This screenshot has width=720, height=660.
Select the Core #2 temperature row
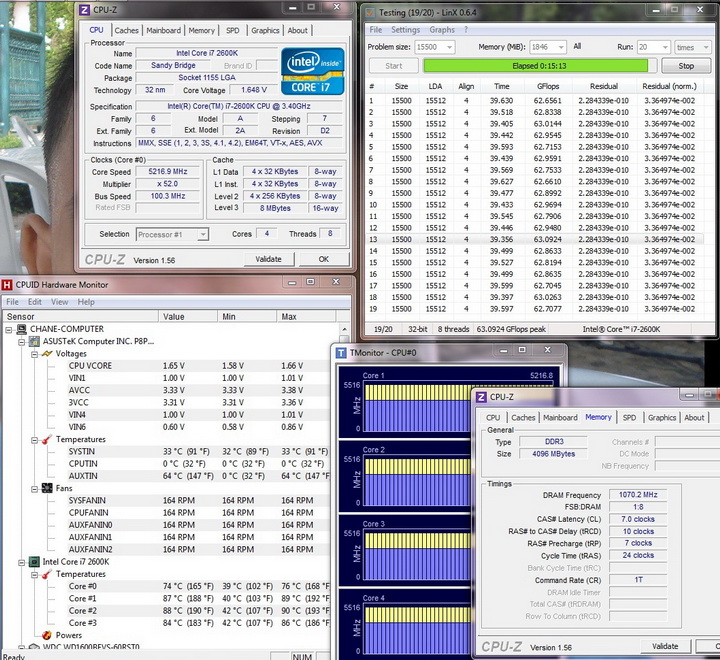pos(199,611)
